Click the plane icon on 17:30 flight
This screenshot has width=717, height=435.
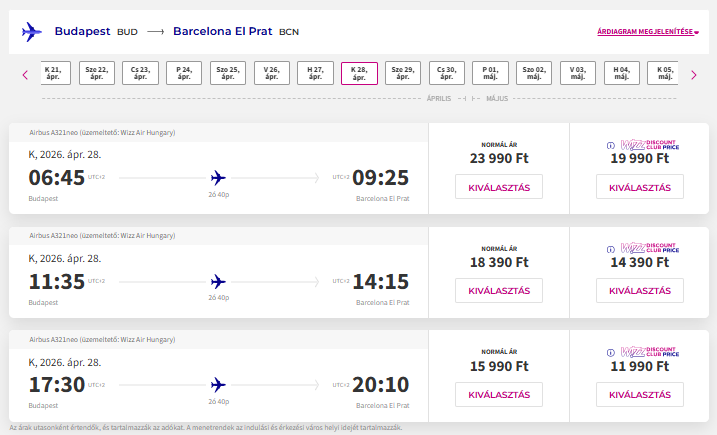(218, 384)
